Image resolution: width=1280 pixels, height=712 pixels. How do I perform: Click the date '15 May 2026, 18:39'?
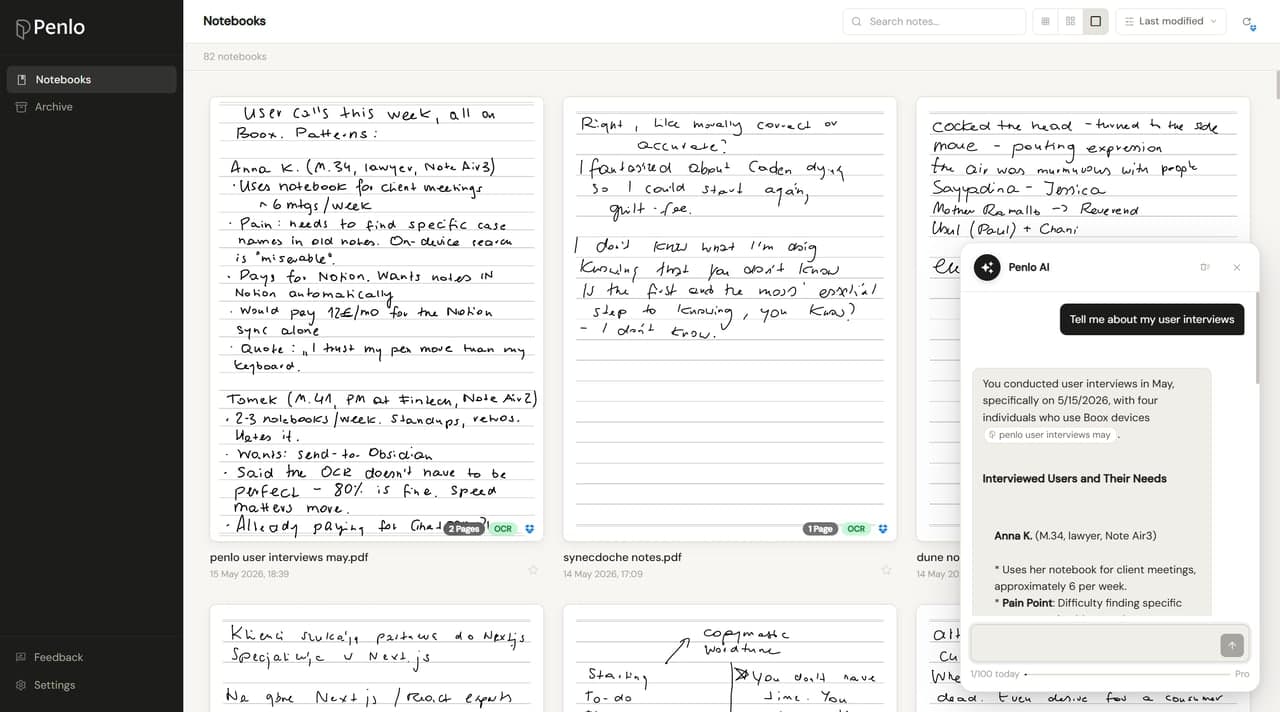(249, 574)
